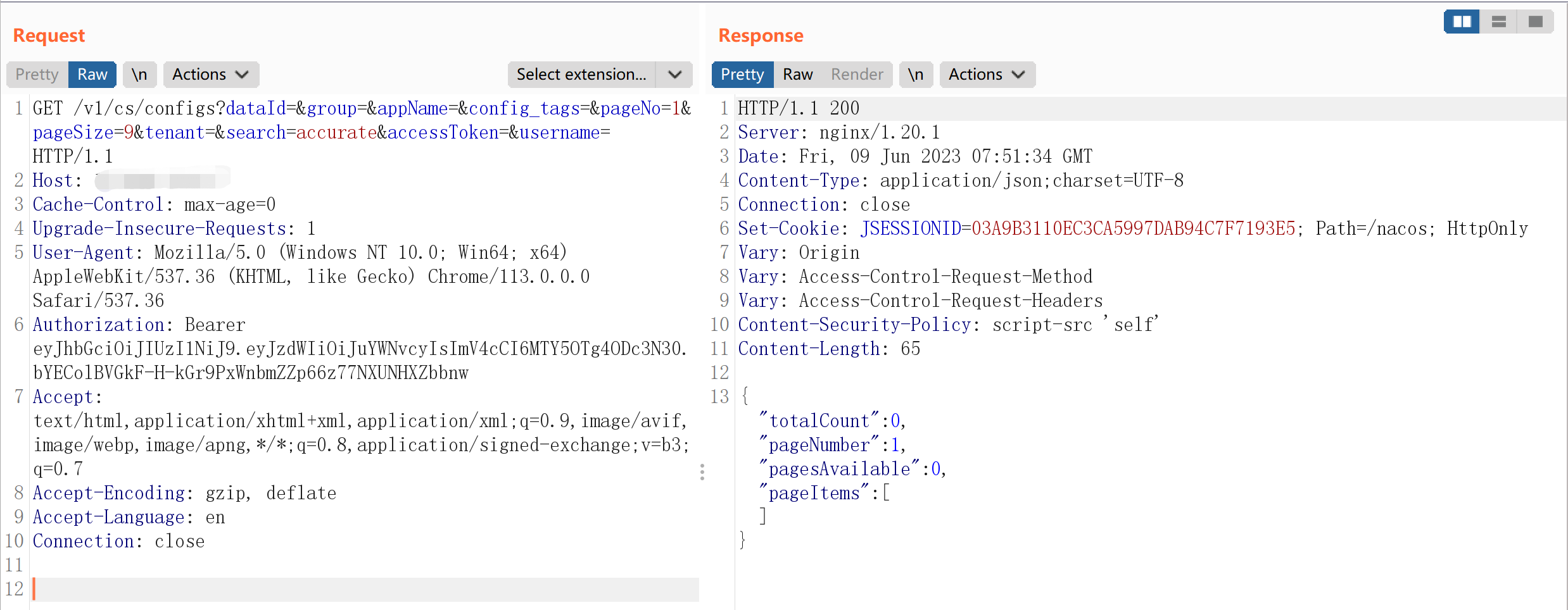Show the Raw tab in Response pane

(x=797, y=75)
